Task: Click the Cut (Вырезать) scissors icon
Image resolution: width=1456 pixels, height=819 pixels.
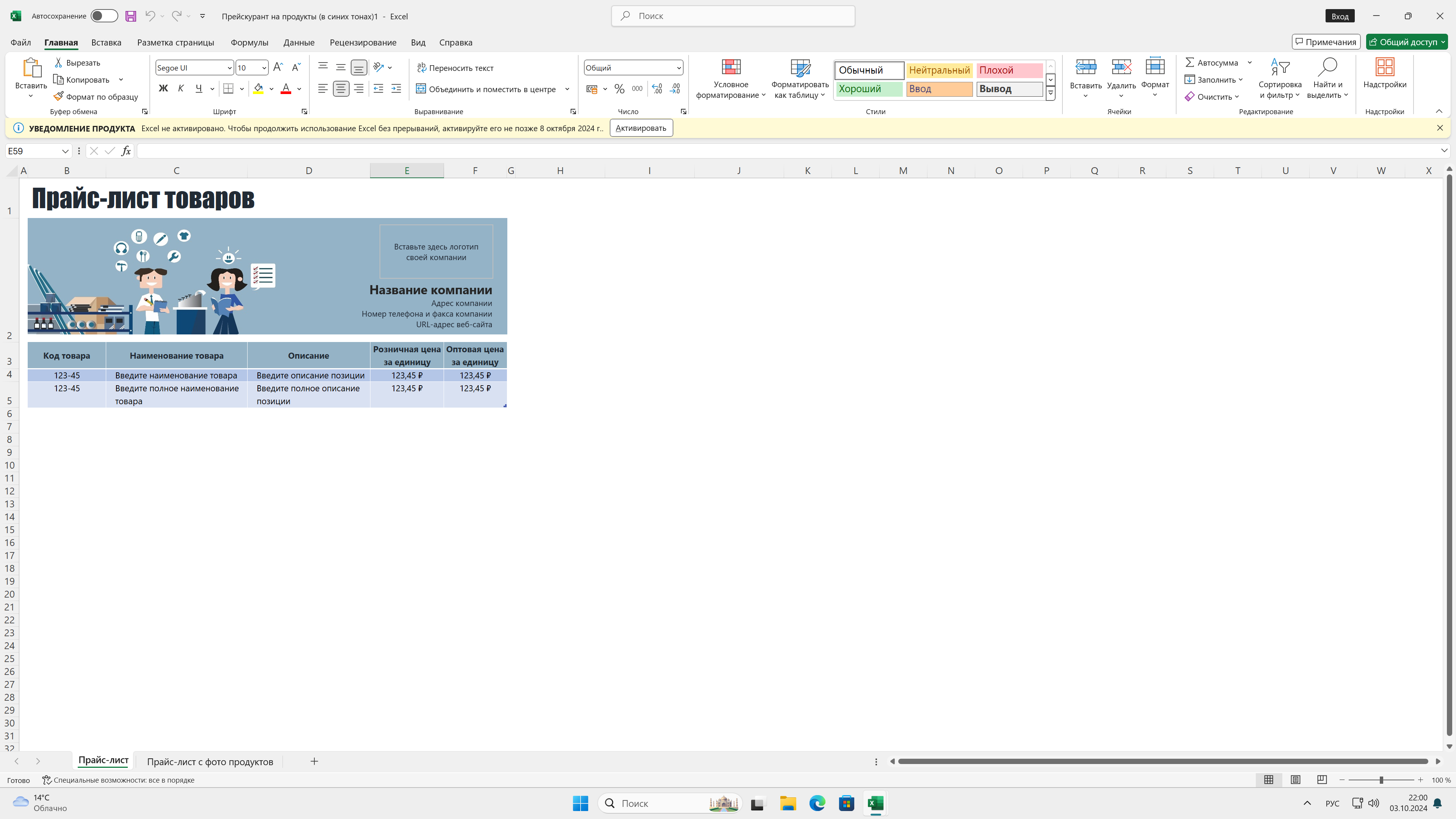Action: [58, 63]
